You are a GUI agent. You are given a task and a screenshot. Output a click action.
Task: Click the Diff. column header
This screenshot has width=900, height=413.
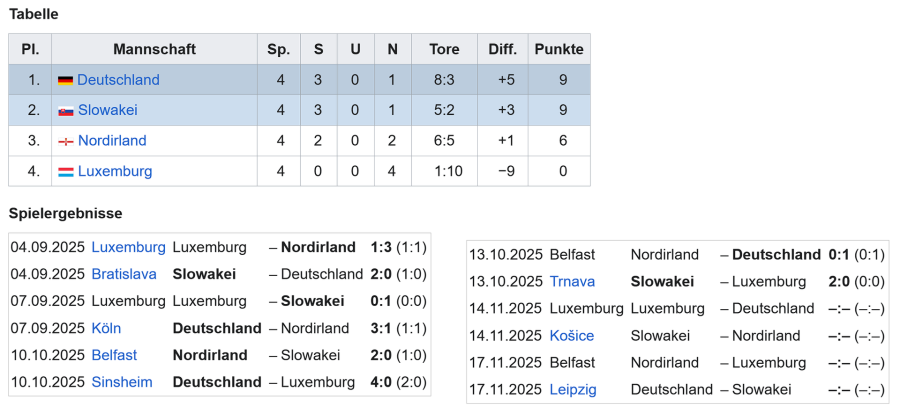[x=502, y=49]
